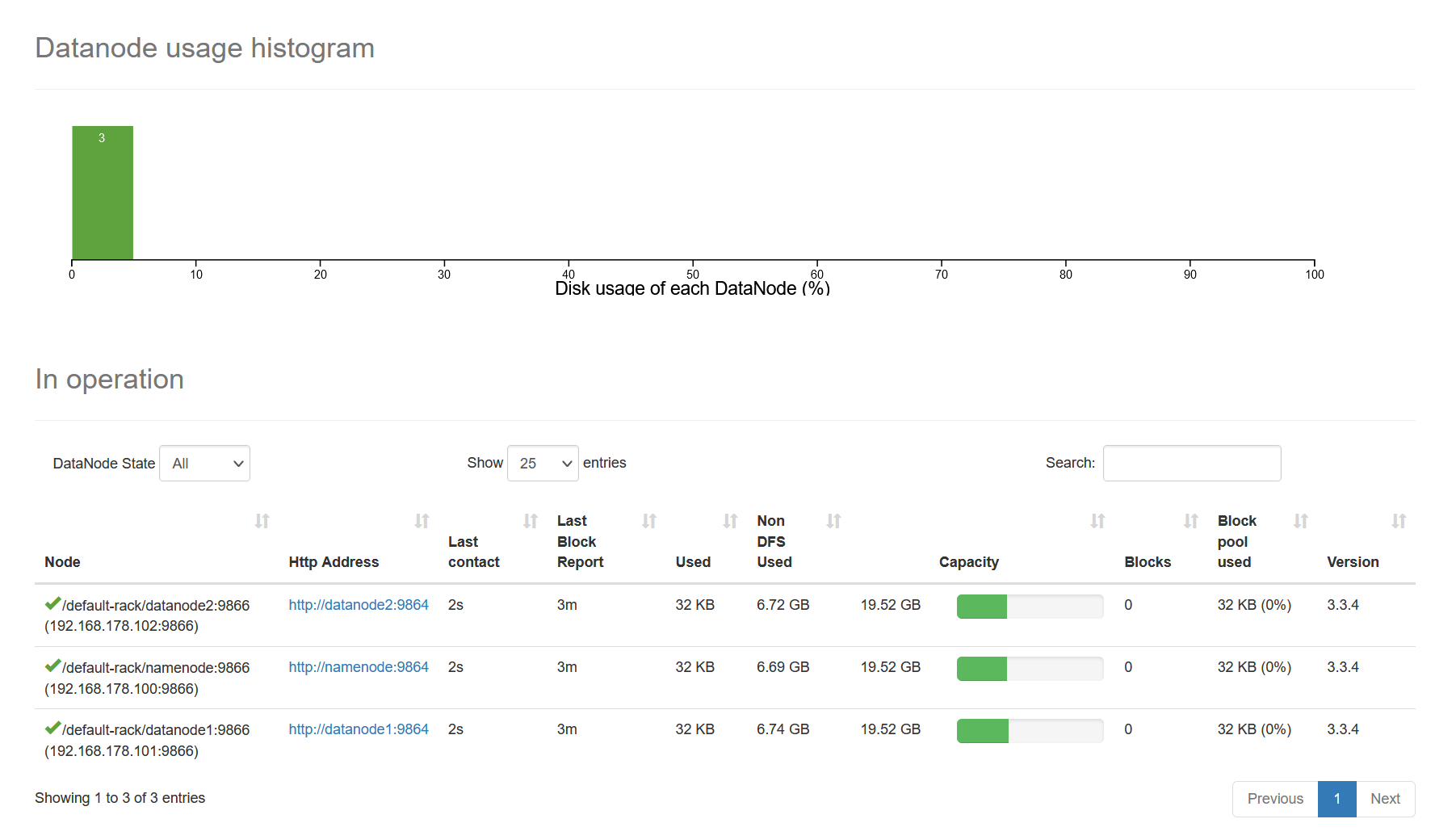Select page 1 in pagination
The width and height of the screenshot is (1456, 840).
point(1337,799)
